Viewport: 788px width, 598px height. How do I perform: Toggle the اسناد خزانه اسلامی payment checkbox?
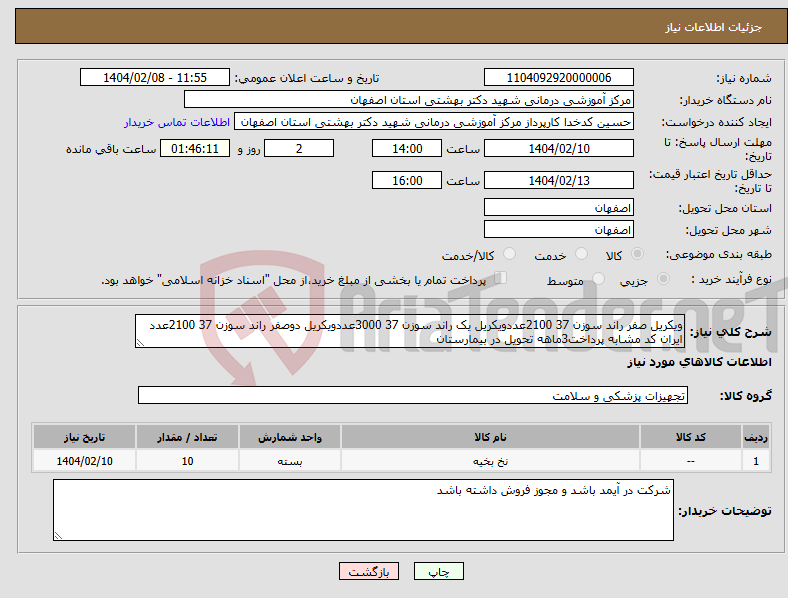pos(500,278)
